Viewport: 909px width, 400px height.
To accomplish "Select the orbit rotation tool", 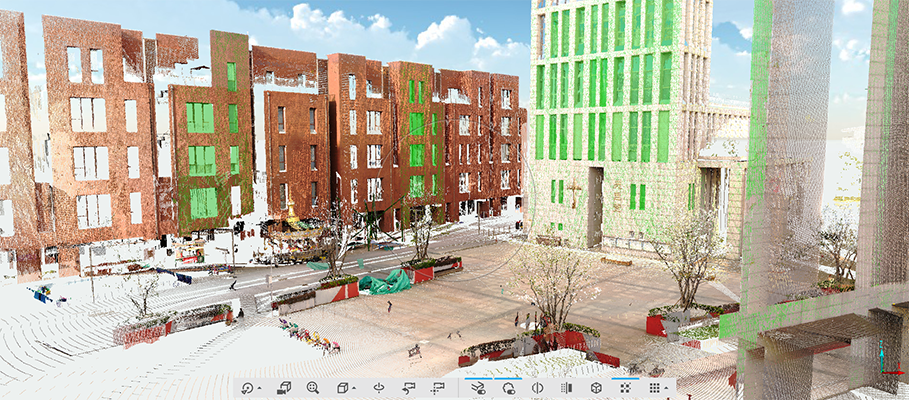I will [x=246, y=388].
